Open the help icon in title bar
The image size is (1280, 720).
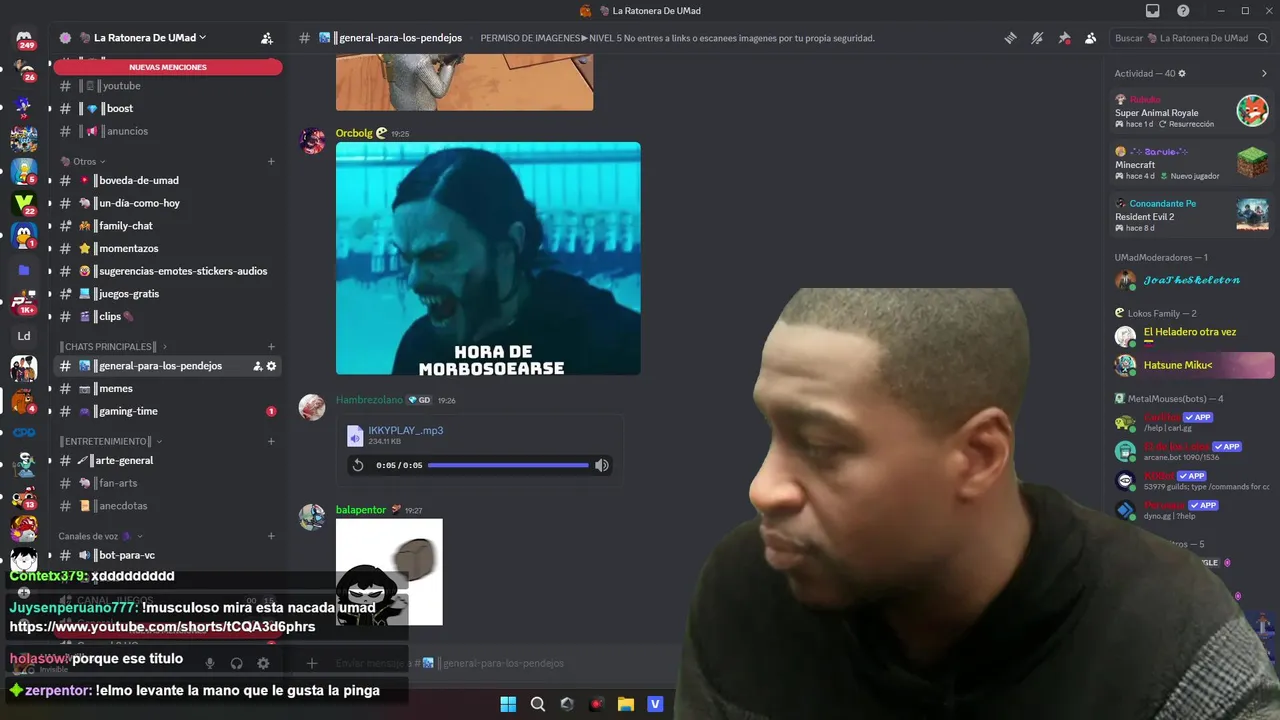pyautogui.click(x=1183, y=11)
